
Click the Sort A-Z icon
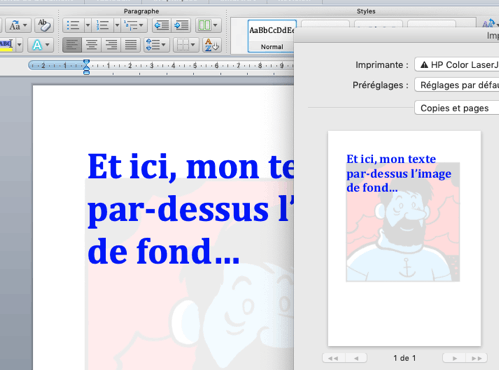pyautogui.click(x=211, y=45)
